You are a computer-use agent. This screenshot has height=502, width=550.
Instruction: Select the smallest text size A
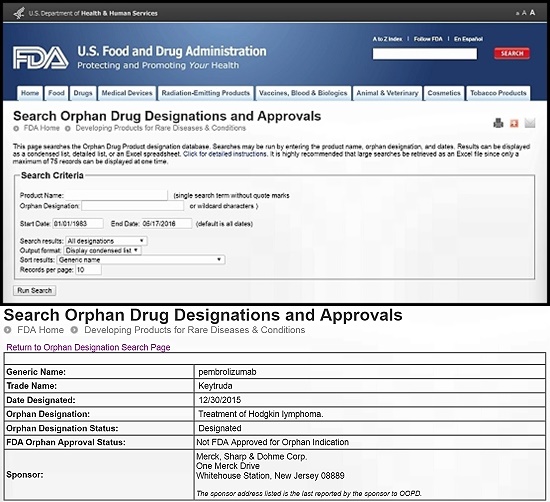pyautogui.click(x=517, y=14)
